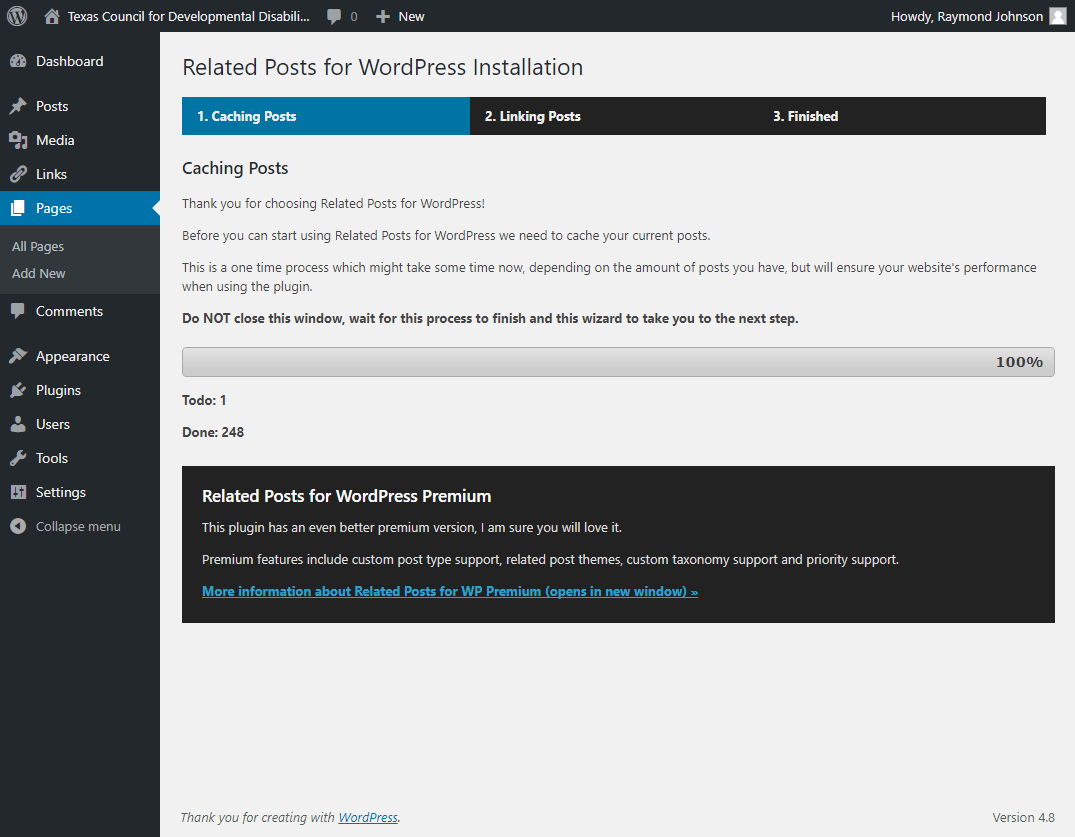This screenshot has width=1075, height=837.
Task: Open Users menu item
Action: [53, 424]
